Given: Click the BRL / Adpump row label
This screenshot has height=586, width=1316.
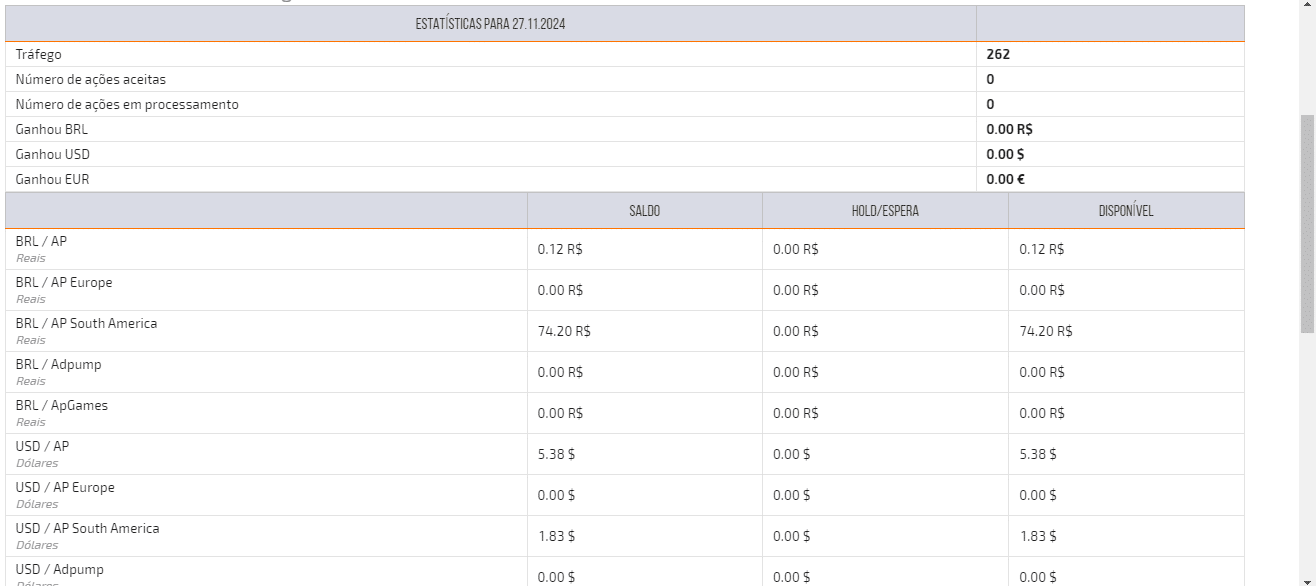Looking at the screenshot, I should (58, 365).
